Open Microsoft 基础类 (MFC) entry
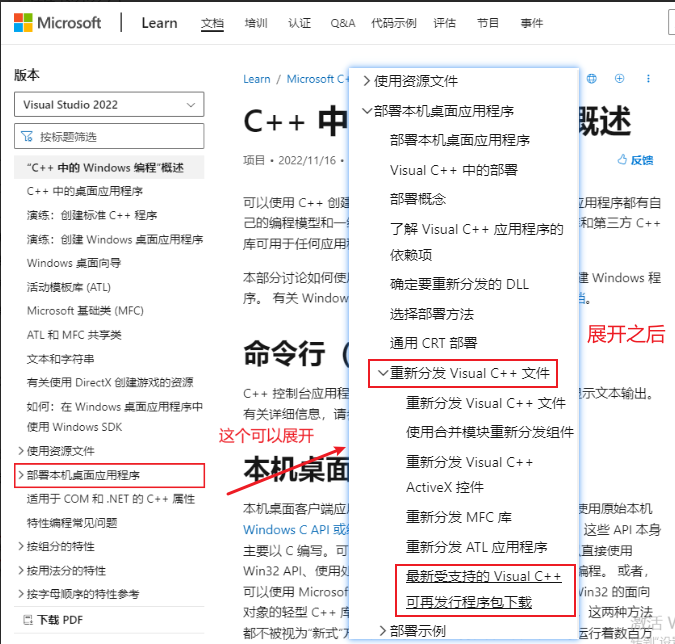 (85, 310)
